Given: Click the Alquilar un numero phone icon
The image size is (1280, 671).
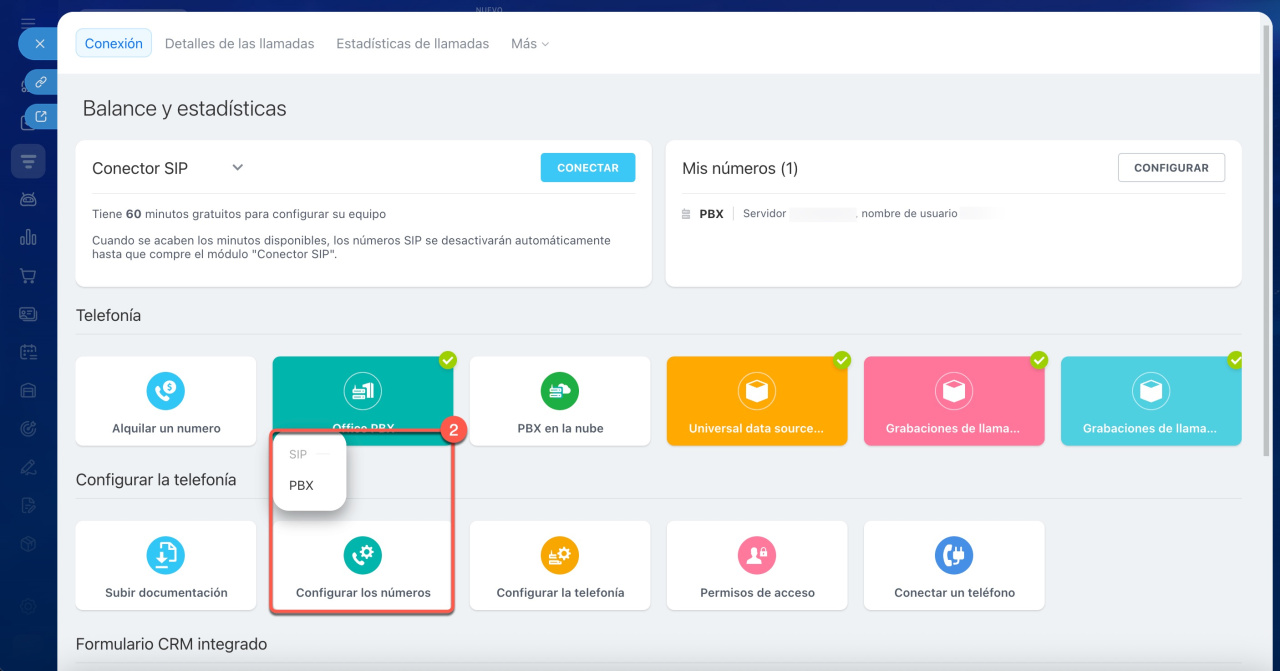Looking at the screenshot, I should point(165,390).
